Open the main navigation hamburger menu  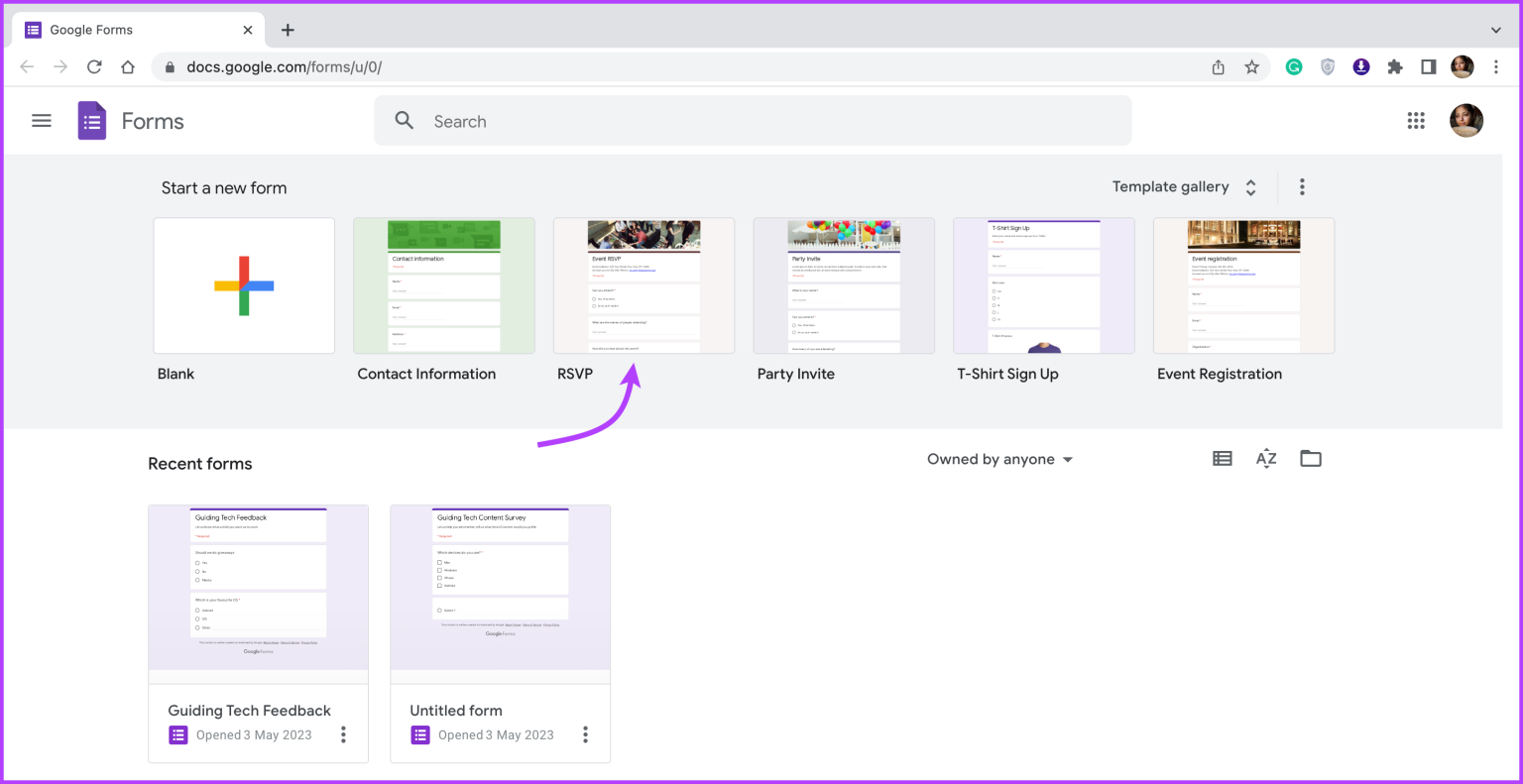pos(41,120)
